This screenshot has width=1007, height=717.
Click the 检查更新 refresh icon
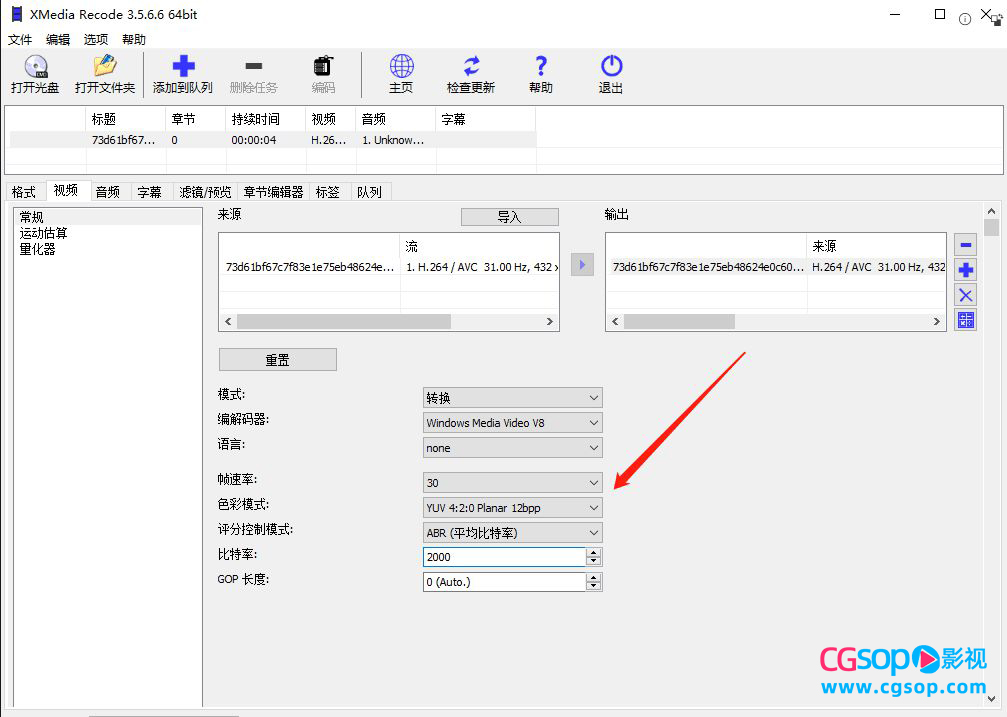tap(471, 67)
